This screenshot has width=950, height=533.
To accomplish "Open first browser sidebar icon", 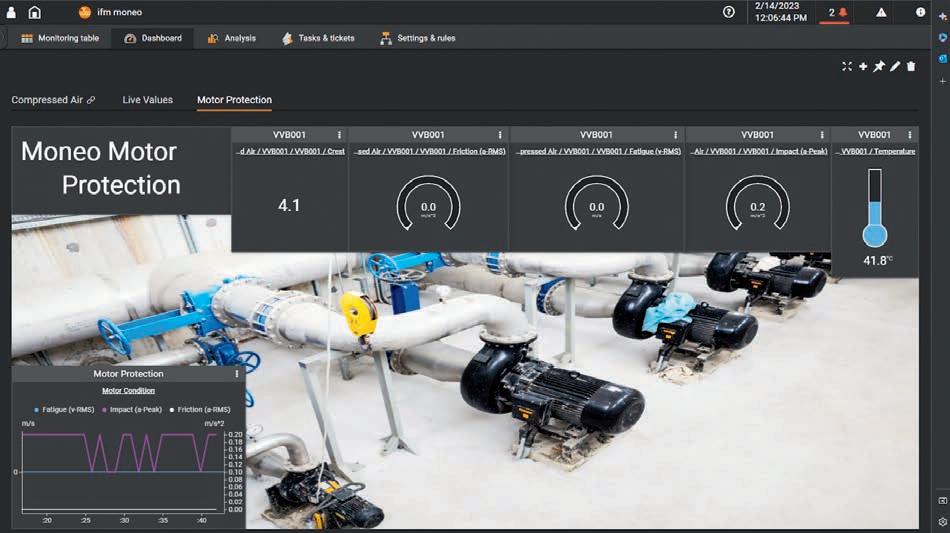I will (943, 17).
